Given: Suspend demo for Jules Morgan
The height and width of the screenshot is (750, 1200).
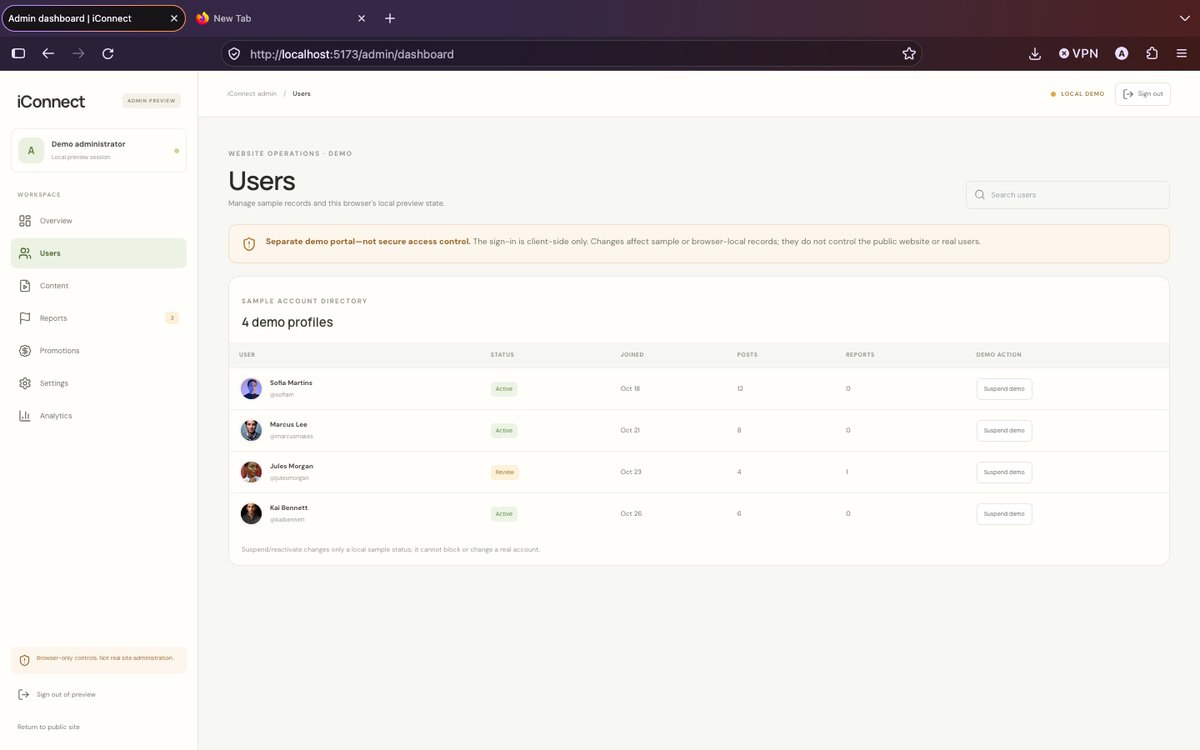Looking at the screenshot, I should click(x=1004, y=472).
